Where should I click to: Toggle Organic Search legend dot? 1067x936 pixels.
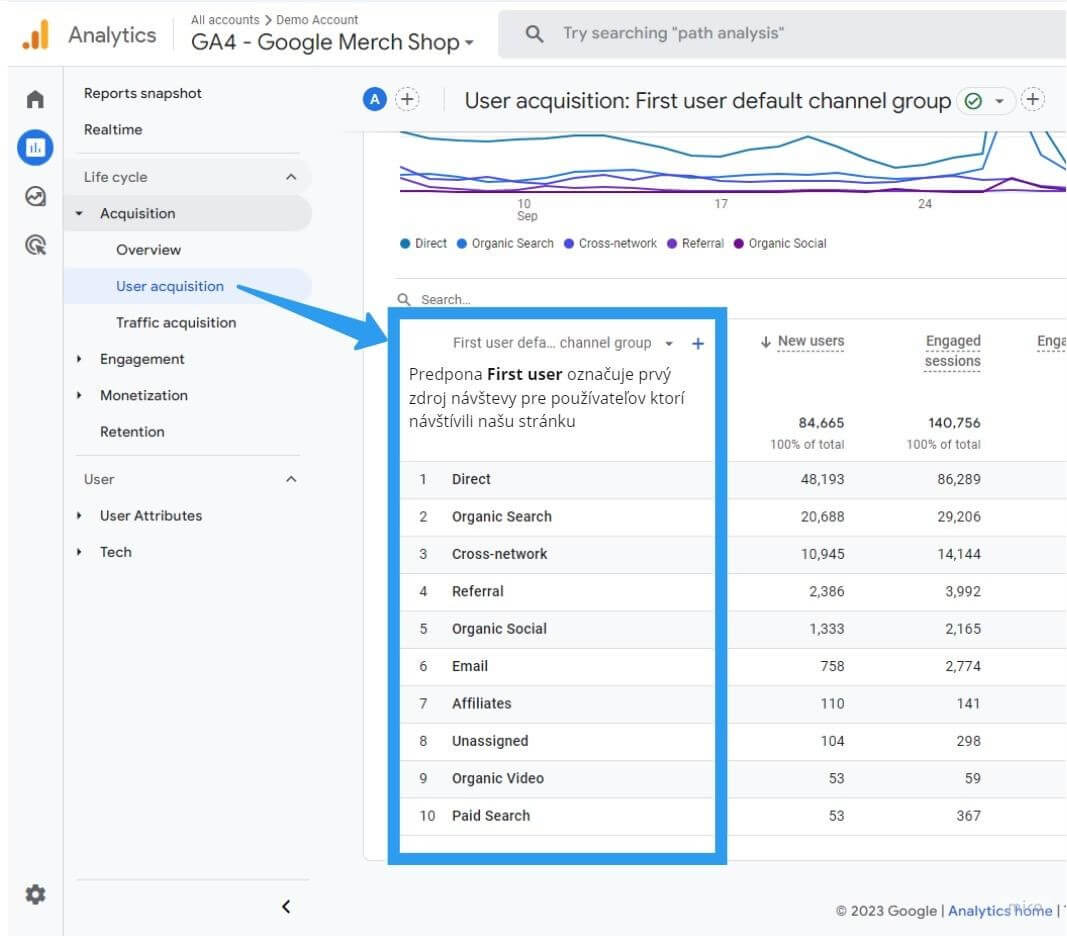[462, 244]
